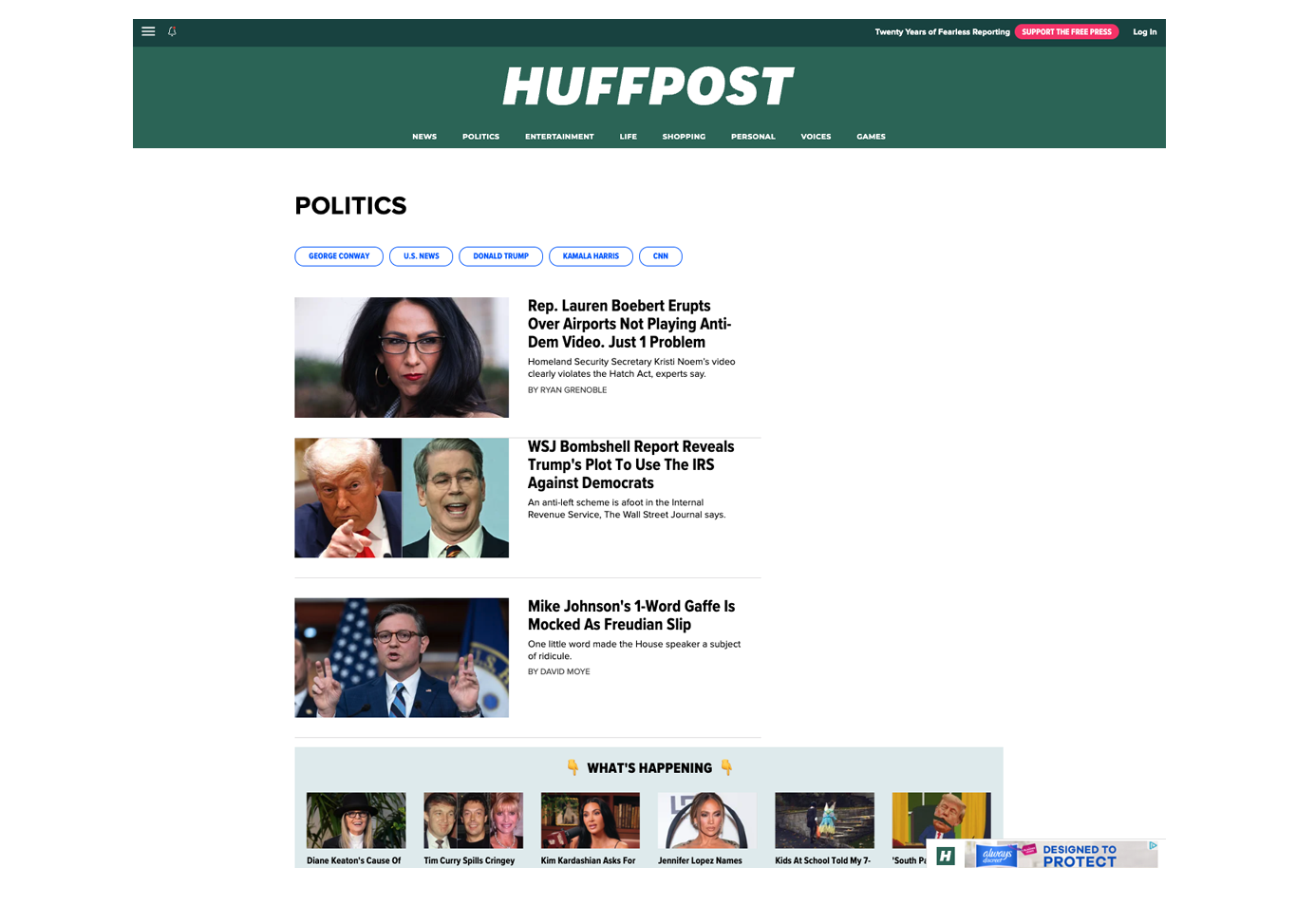
Task: Go to the VOICES section
Action: (x=815, y=137)
